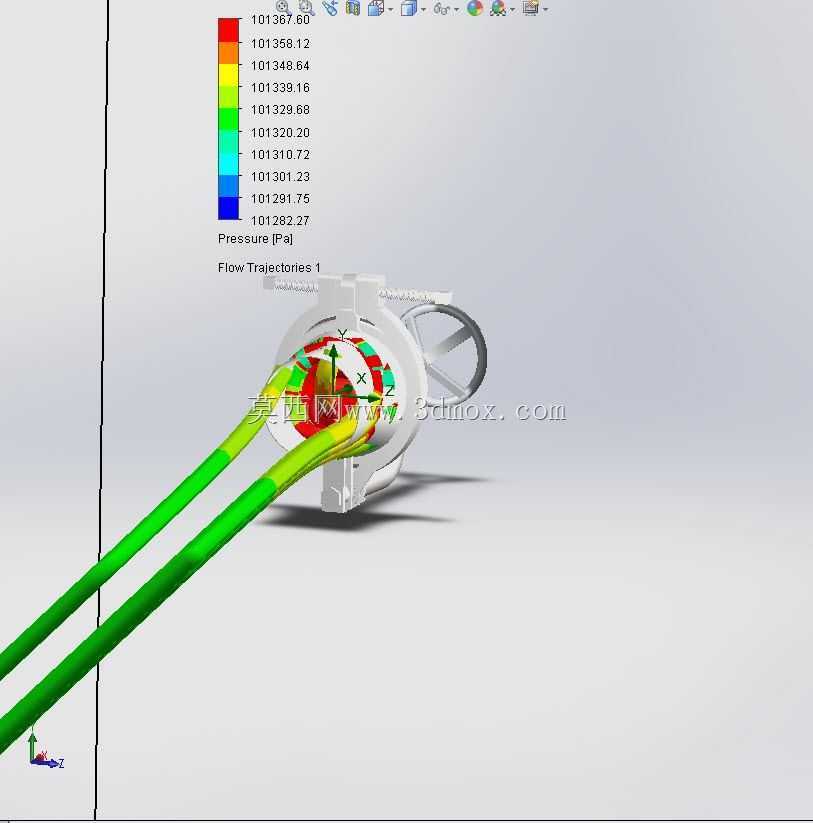
Task: Select the Zoom to Area tool
Action: (306, 7)
